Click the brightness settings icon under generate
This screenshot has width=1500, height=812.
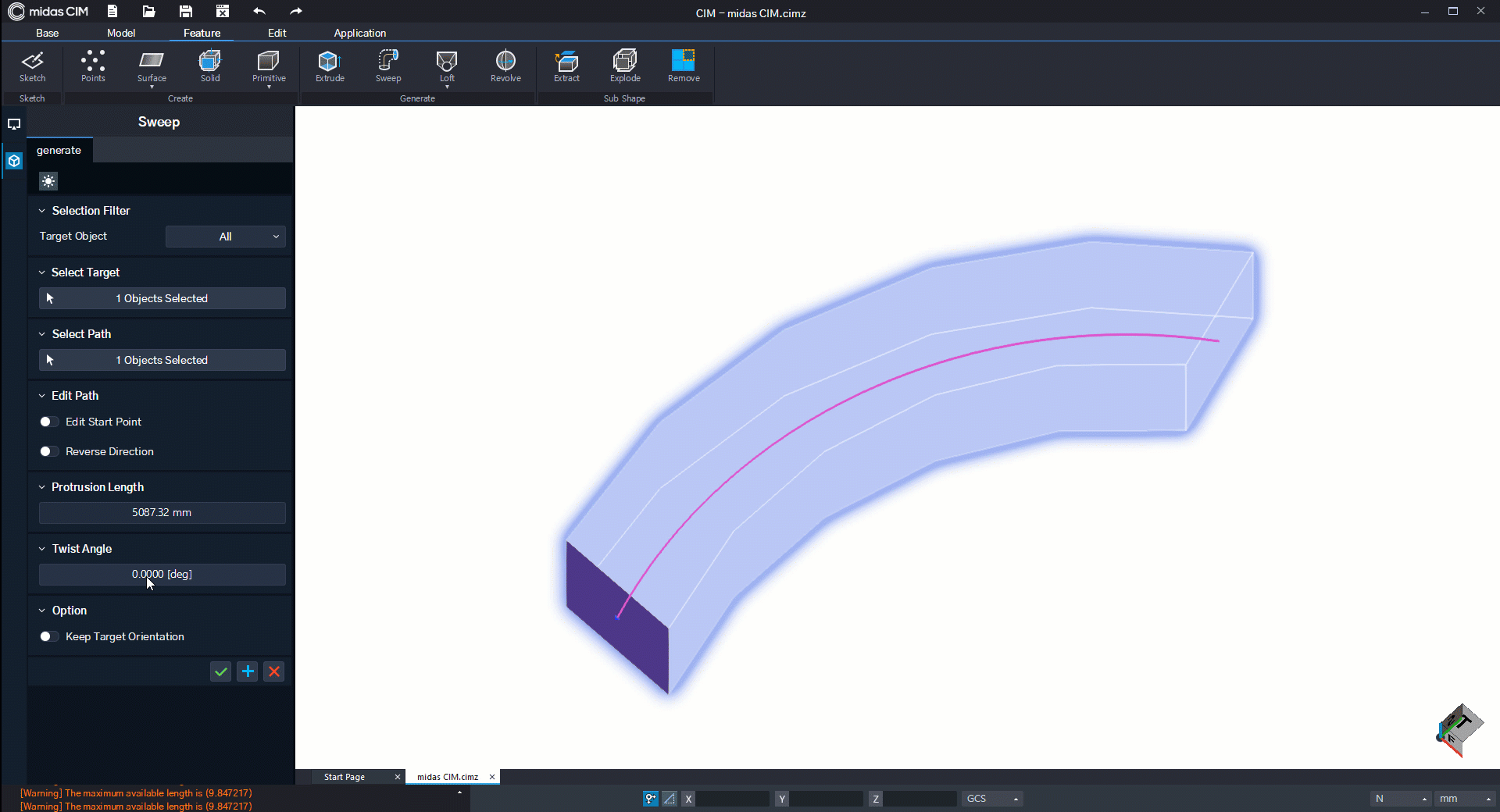tap(48, 181)
